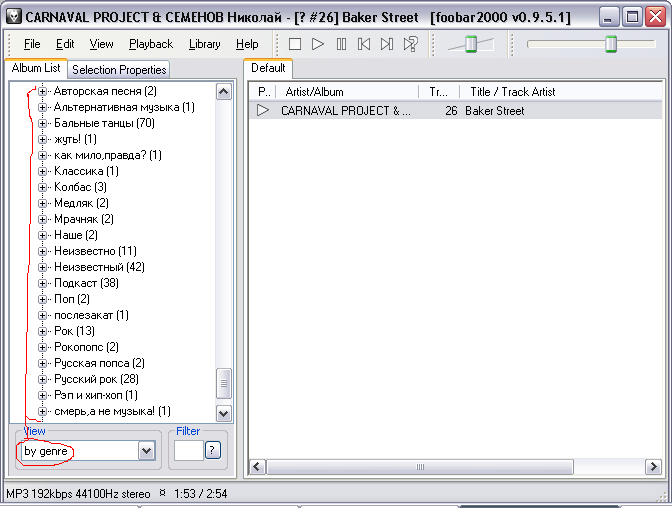
Task: Play a random track
Action: [411, 44]
